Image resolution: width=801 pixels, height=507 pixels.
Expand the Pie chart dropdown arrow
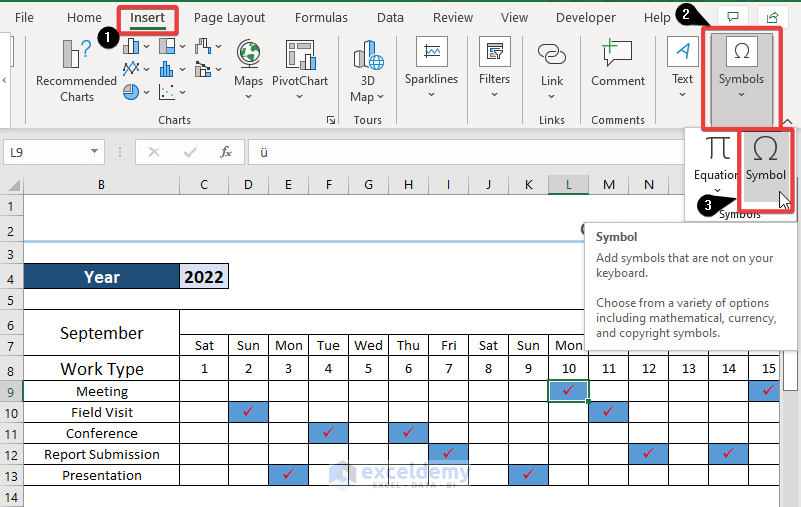(147, 93)
